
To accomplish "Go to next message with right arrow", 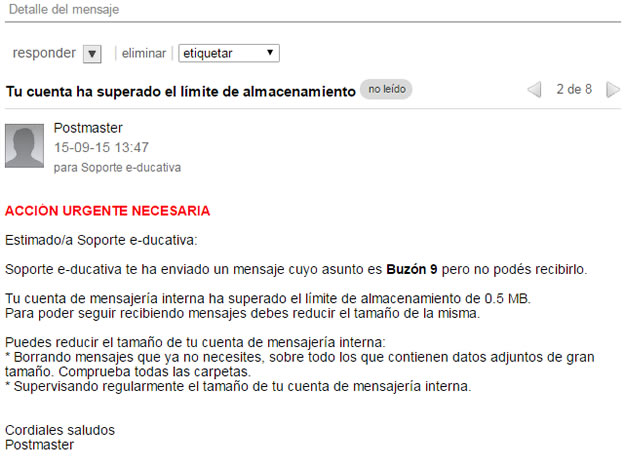I will (613, 90).
